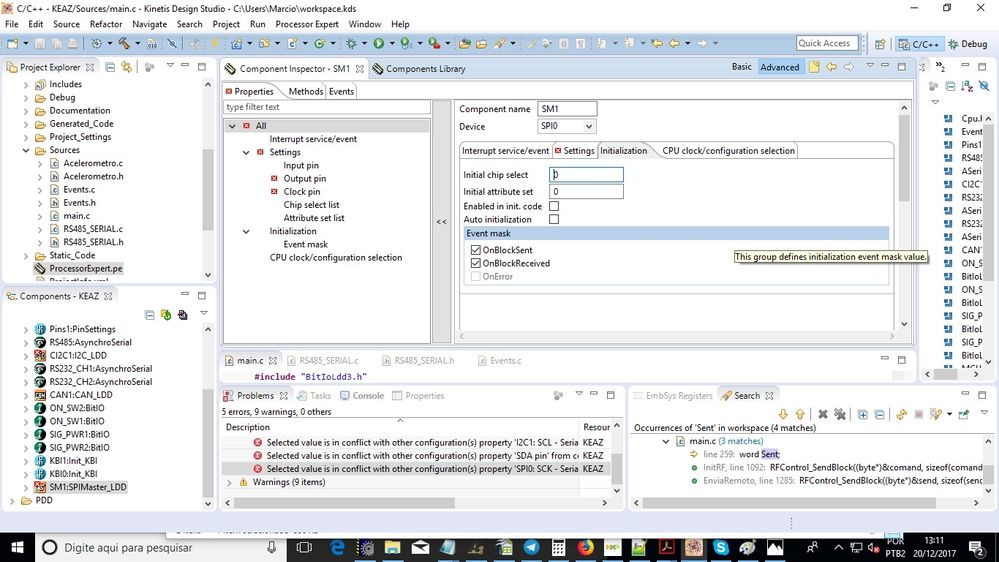
Task: Click Collapse All icon in Project Explorer
Action: (110, 67)
